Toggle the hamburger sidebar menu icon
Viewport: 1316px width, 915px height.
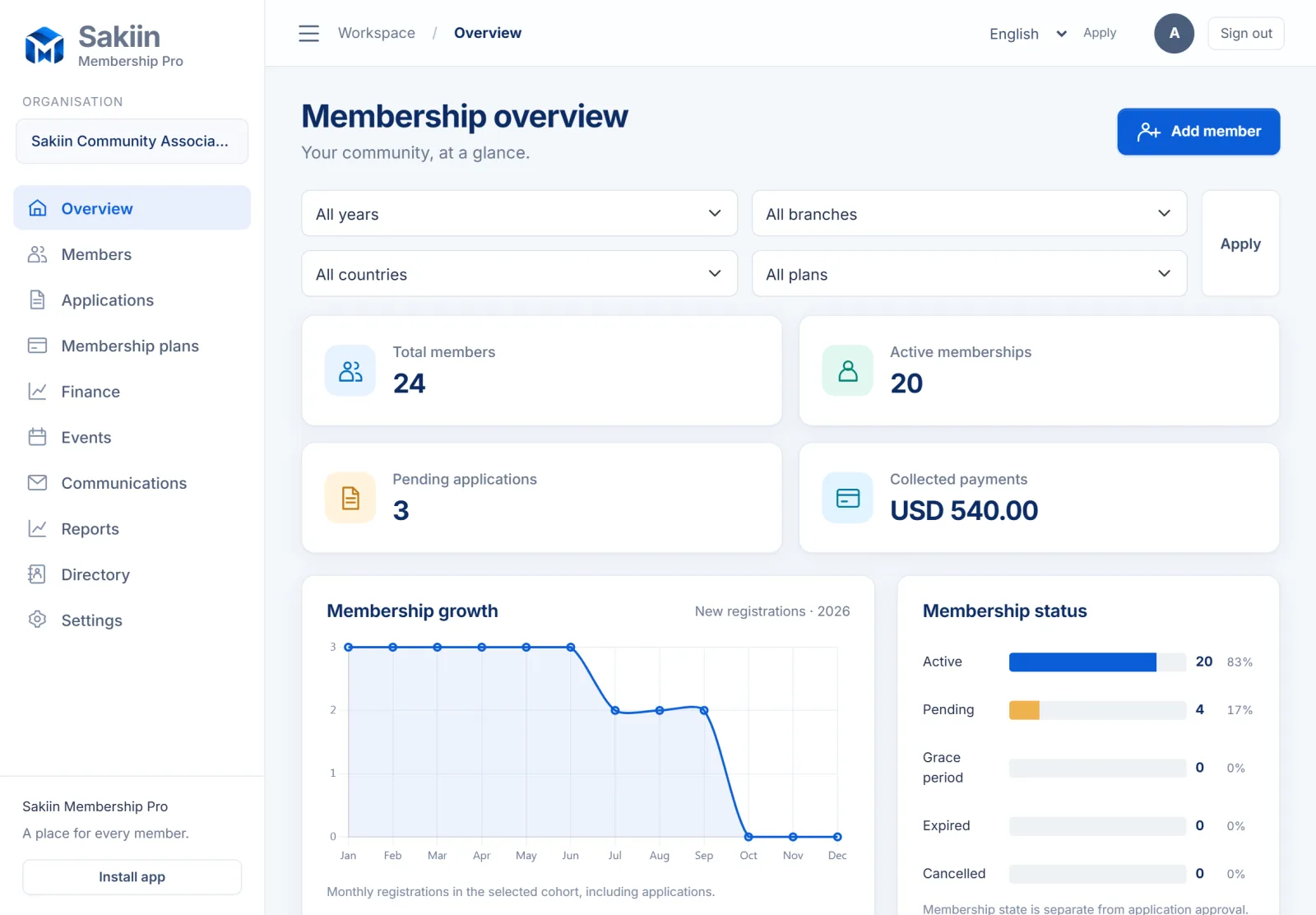point(308,33)
